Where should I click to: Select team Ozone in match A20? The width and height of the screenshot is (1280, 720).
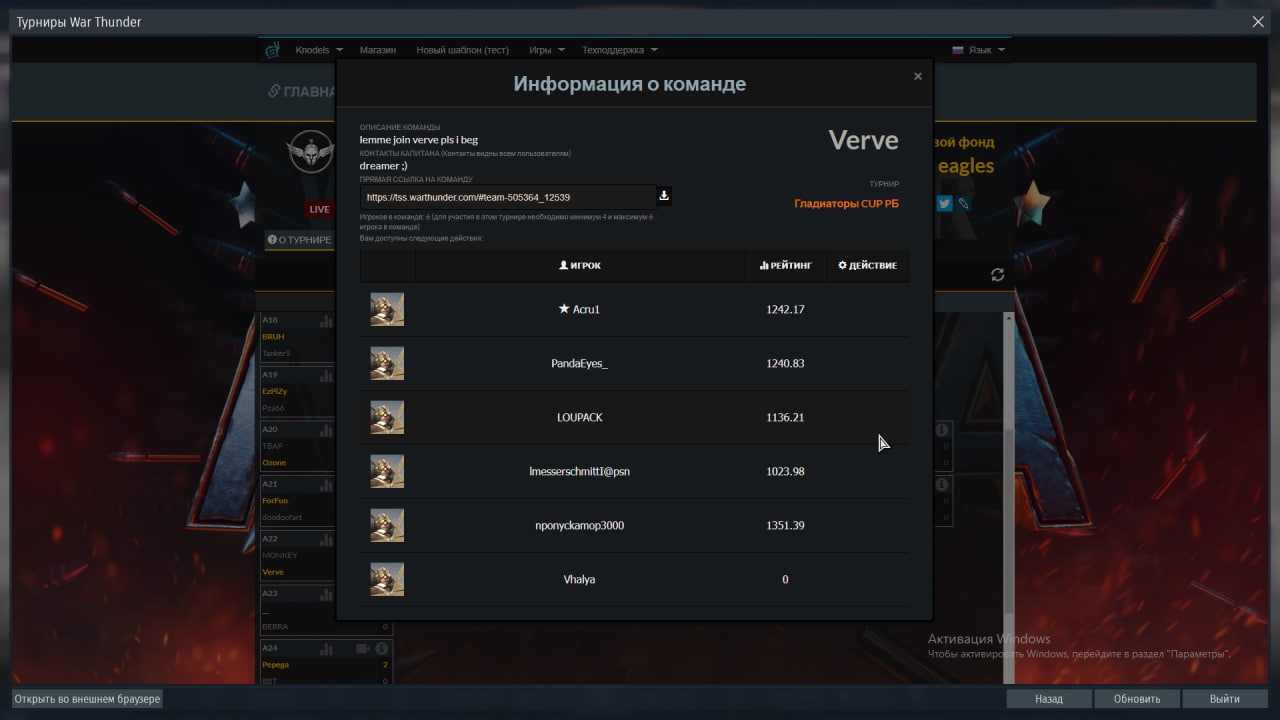pyautogui.click(x=273, y=463)
